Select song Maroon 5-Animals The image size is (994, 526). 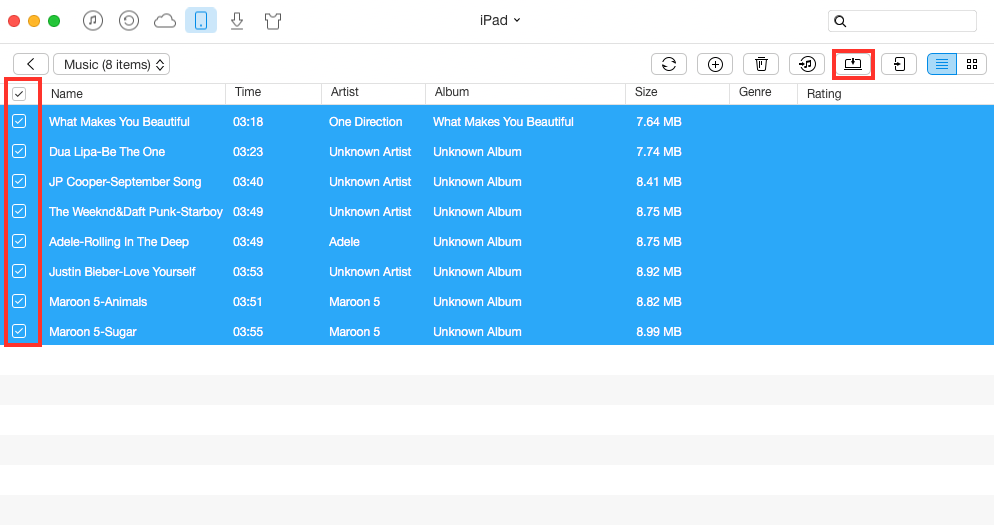point(98,302)
